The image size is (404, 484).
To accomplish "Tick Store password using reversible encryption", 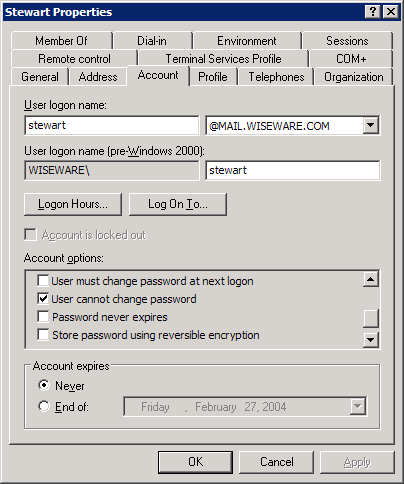I will [x=43, y=335].
